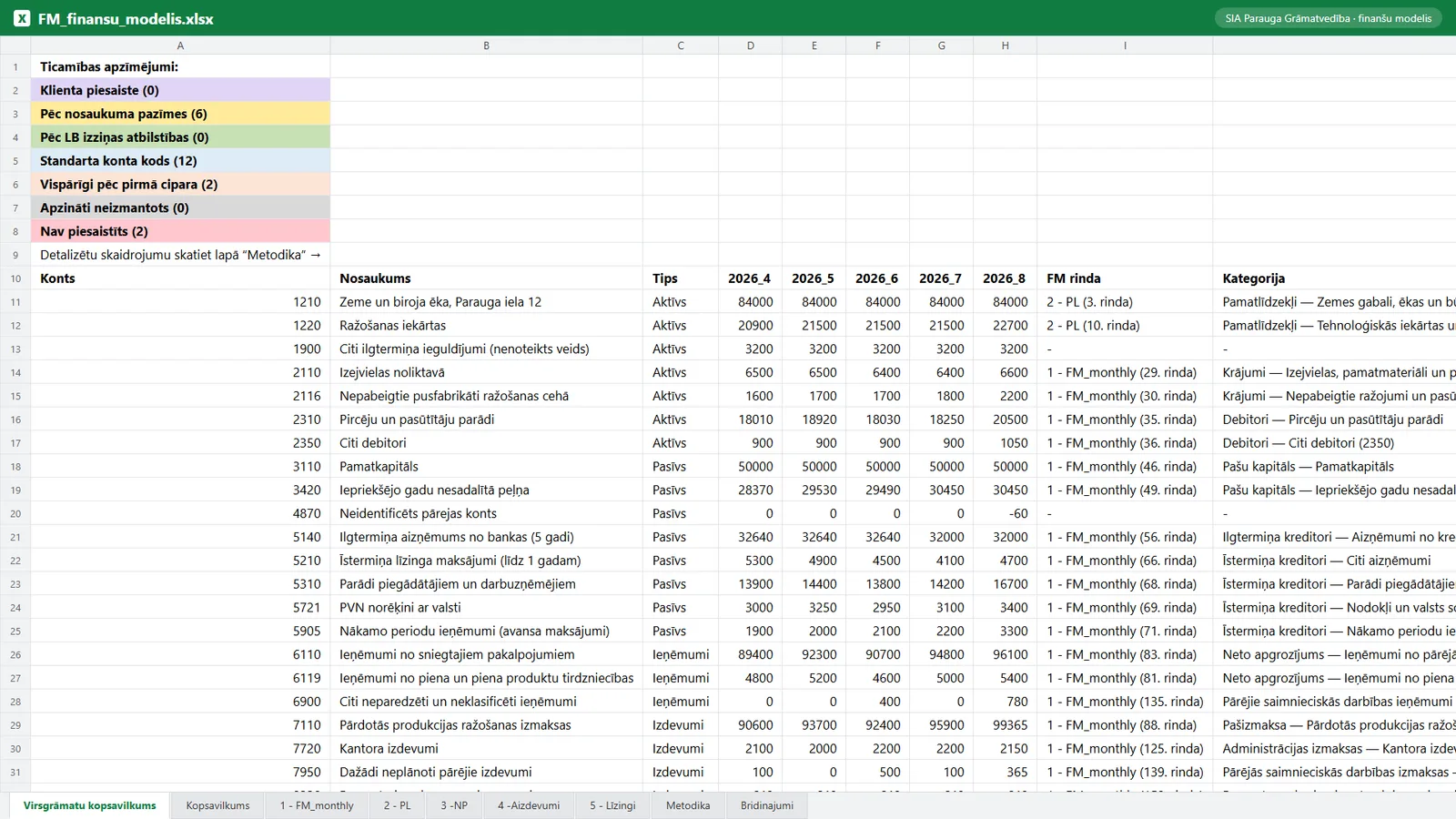
Task: Switch to the Metodika sheet tab
Action: [x=688, y=805]
